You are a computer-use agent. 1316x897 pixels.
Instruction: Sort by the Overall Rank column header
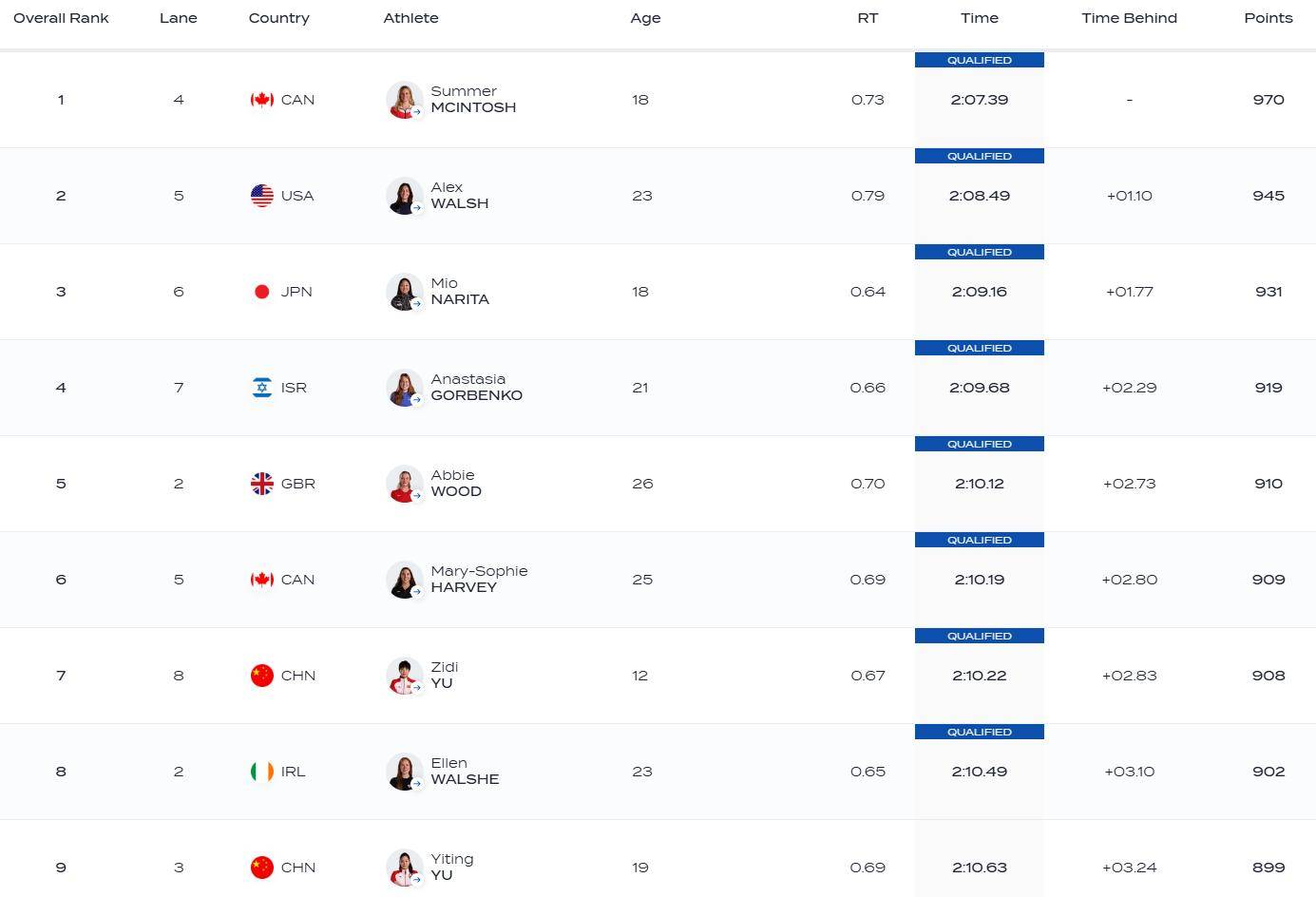pyautogui.click(x=61, y=18)
